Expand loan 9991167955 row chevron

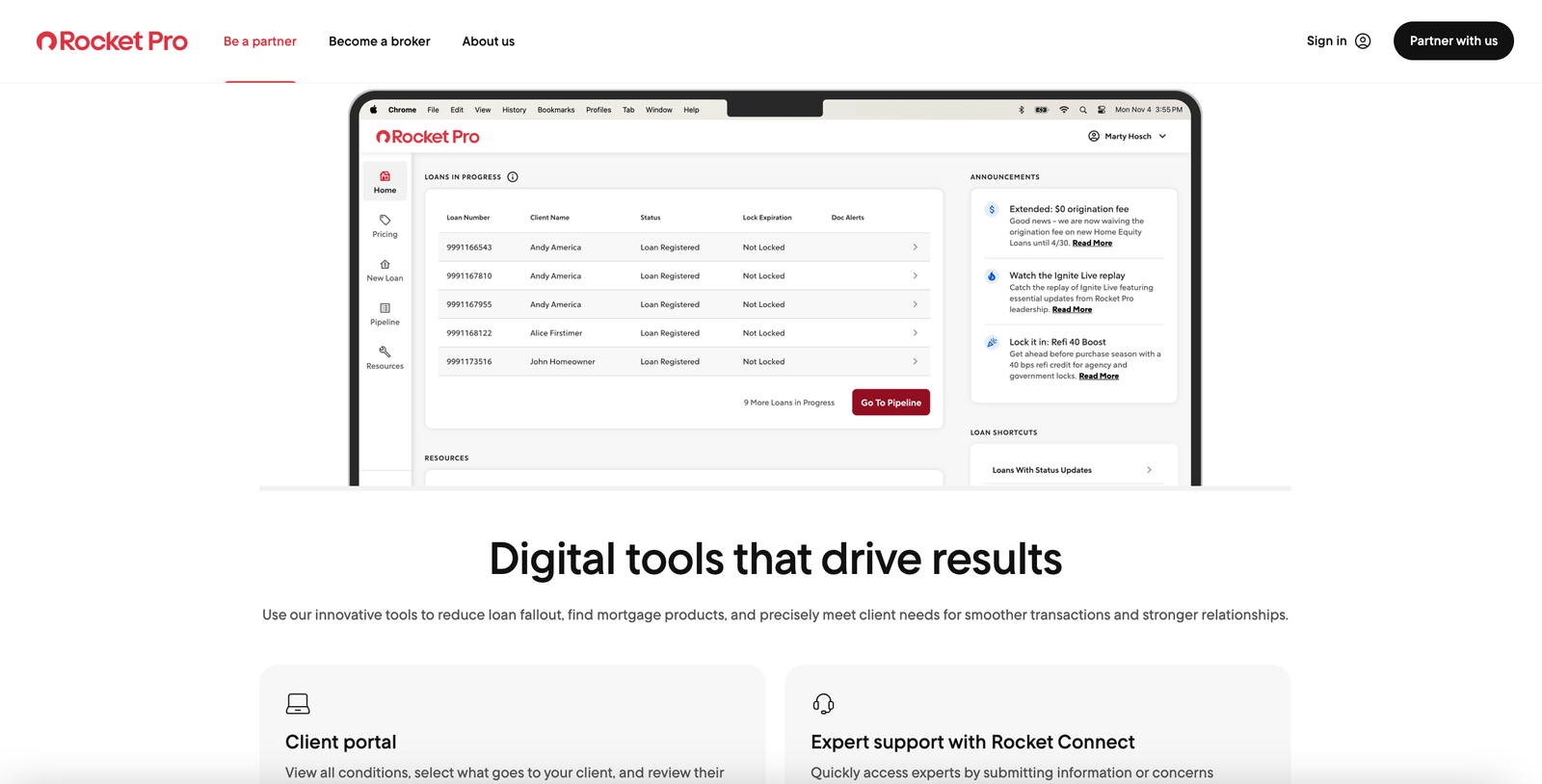click(x=915, y=304)
